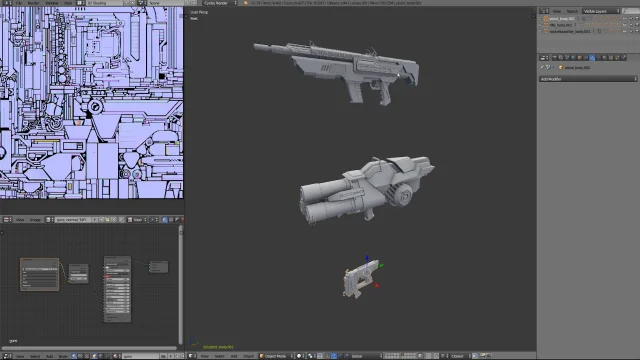Open the Modifiers properties tab
Screen dimensions: 640x360
592,58
